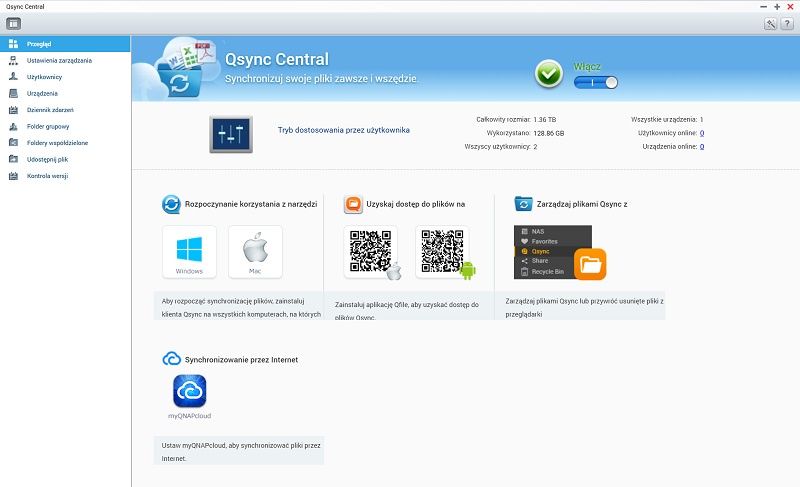Click the Folder grupowy icon

(13, 126)
